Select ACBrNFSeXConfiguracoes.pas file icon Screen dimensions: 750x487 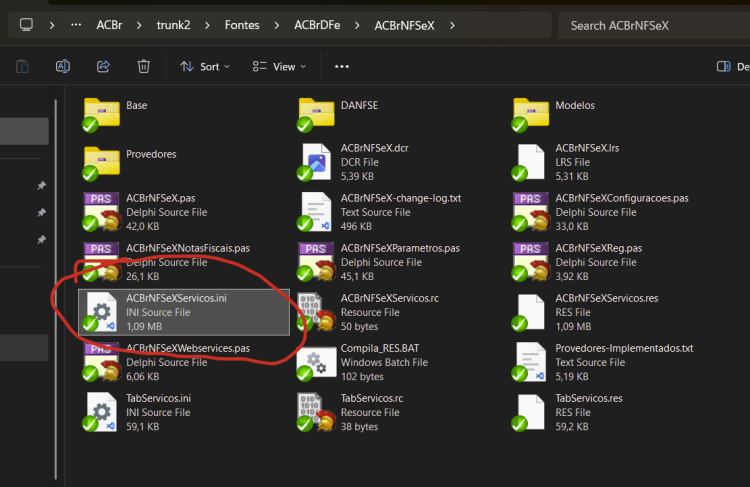531,211
